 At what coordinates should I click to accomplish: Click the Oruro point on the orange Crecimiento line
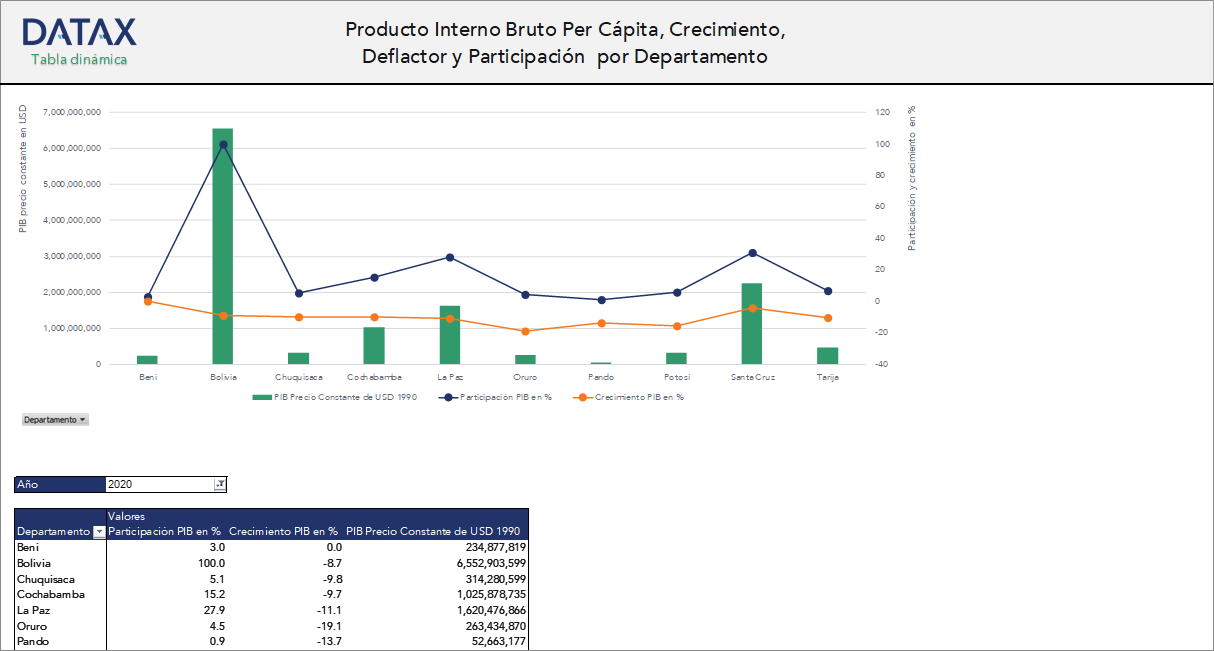526,329
